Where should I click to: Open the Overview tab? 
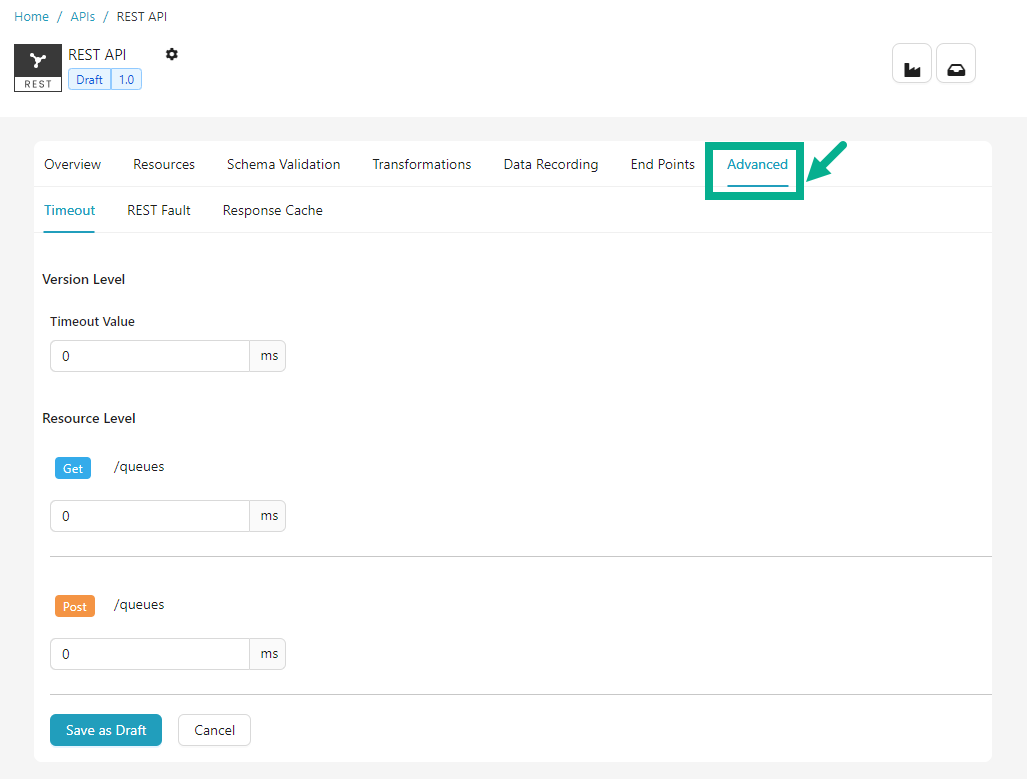(72, 164)
